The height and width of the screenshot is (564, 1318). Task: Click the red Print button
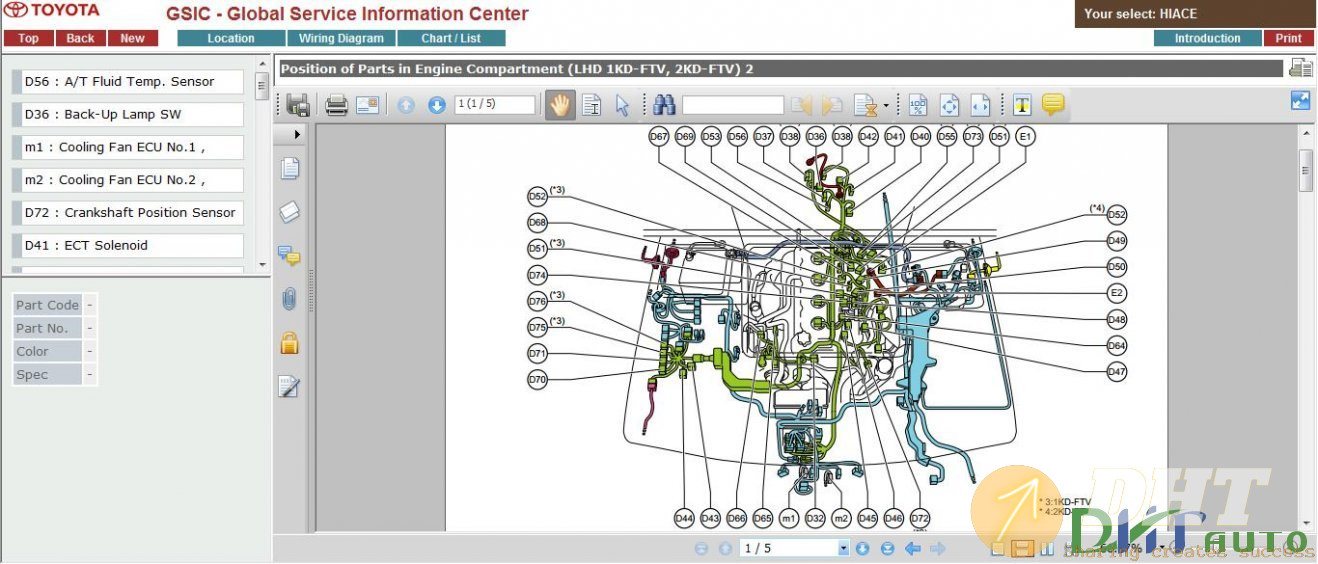(1288, 38)
